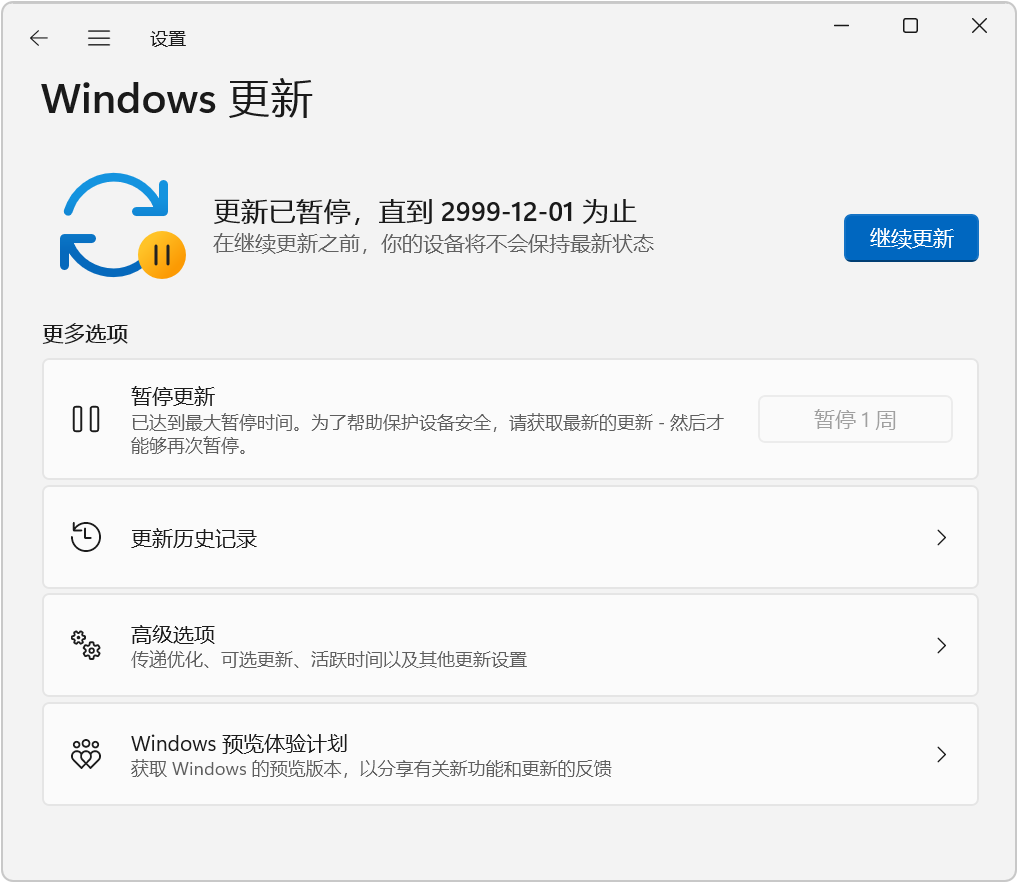Viewport: 1018px width, 883px height.
Task: Click the clock history icon
Action: (86, 537)
